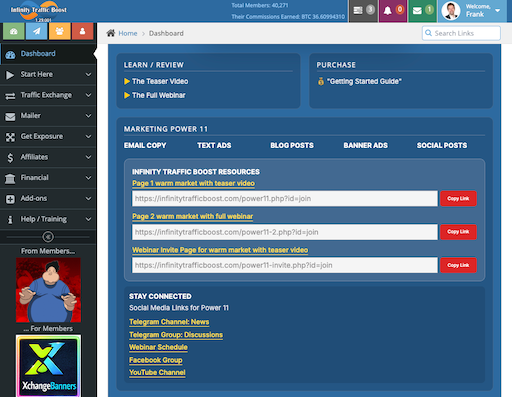The image size is (512, 397).
Task: Expand the Add-ons menu chevron
Action: pyautogui.click(x=88, y=198)
